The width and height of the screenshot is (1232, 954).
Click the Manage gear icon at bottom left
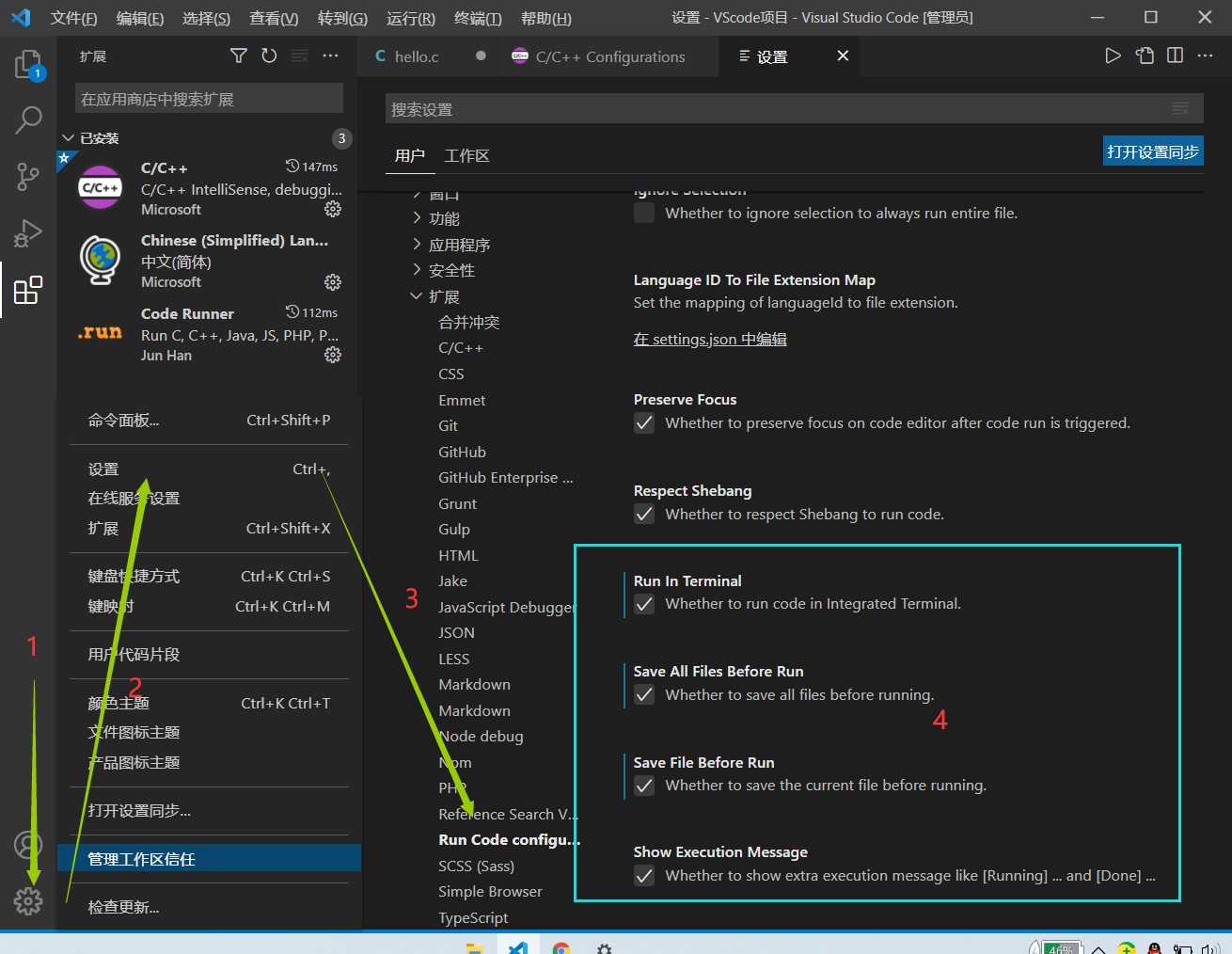[28, 901]
